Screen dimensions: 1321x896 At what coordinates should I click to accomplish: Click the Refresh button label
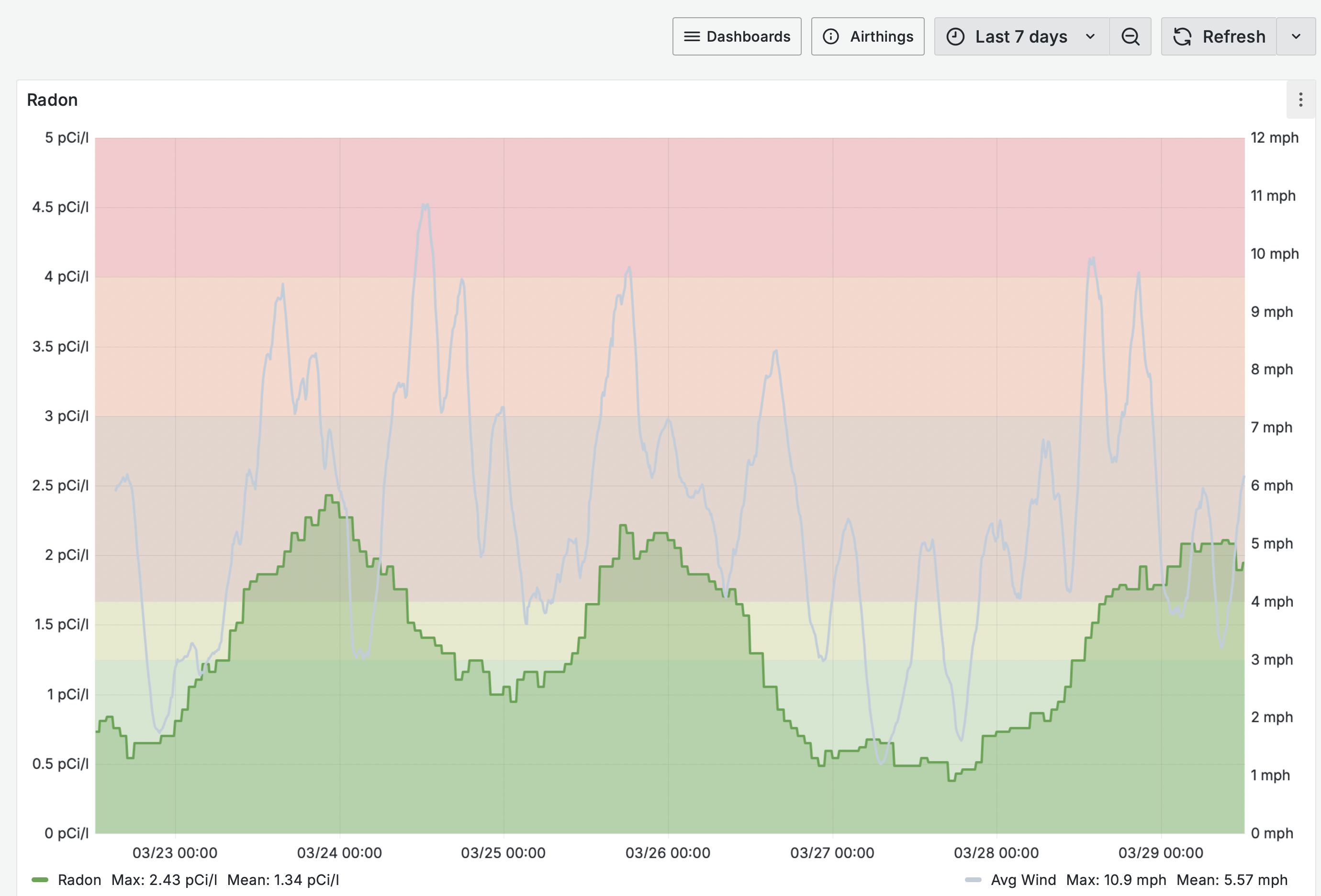pyautogui.click(x=1233, y=36)
